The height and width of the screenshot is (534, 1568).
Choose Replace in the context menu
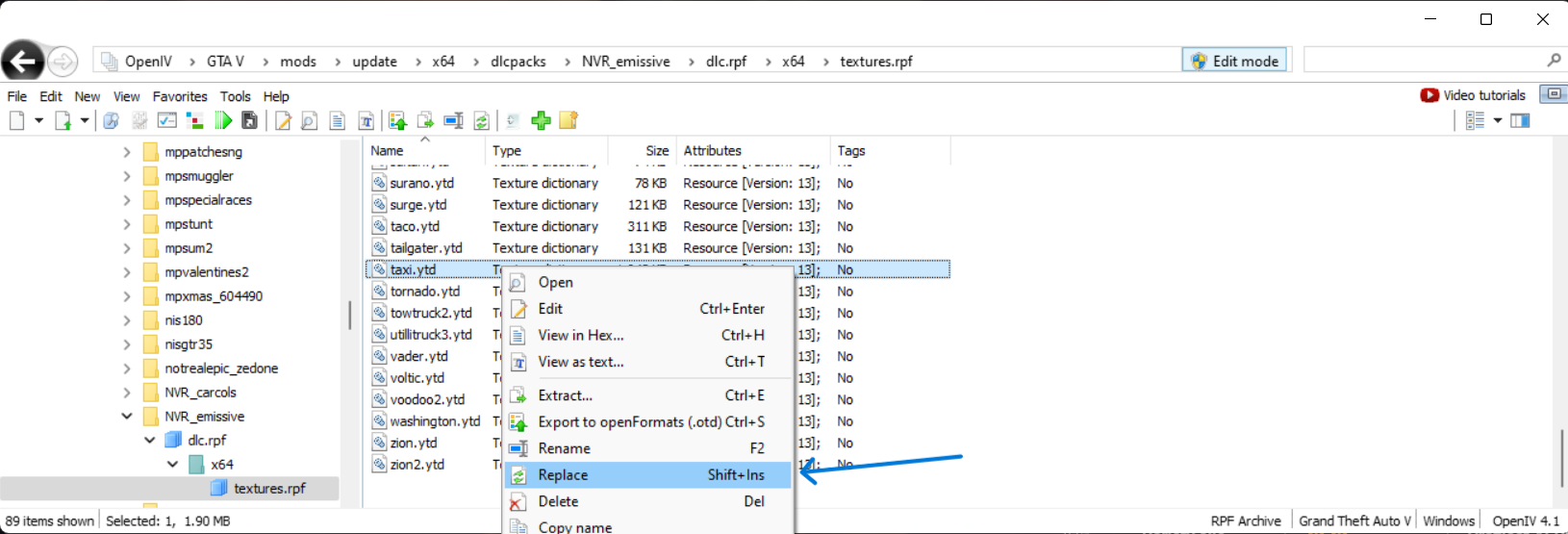pyautogui.click(x=648, y=475)
